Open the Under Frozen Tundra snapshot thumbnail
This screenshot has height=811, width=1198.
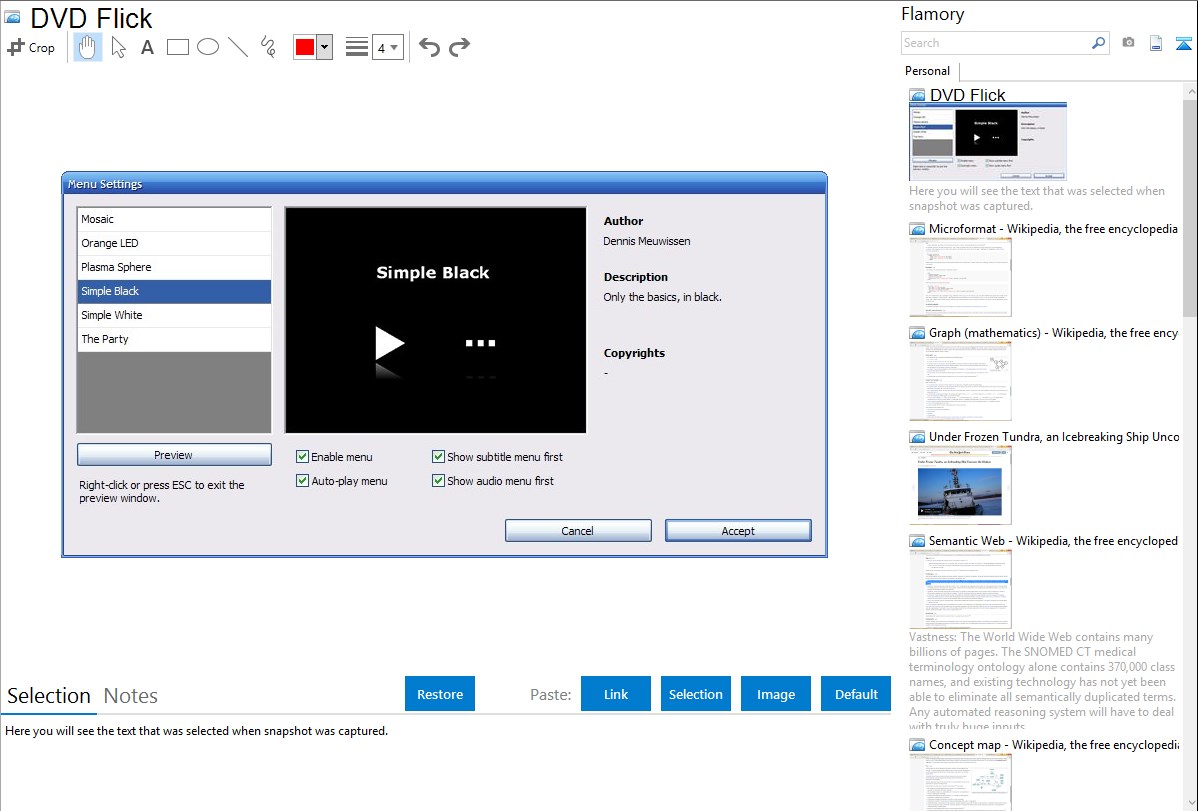(960, 485)
